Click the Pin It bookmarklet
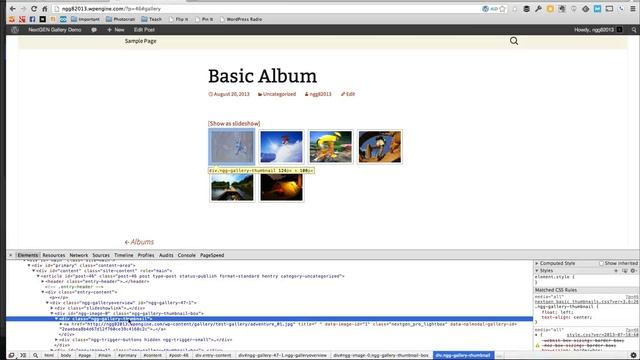The width and height of the screenshot is (640, 360). tap(204, 19)
